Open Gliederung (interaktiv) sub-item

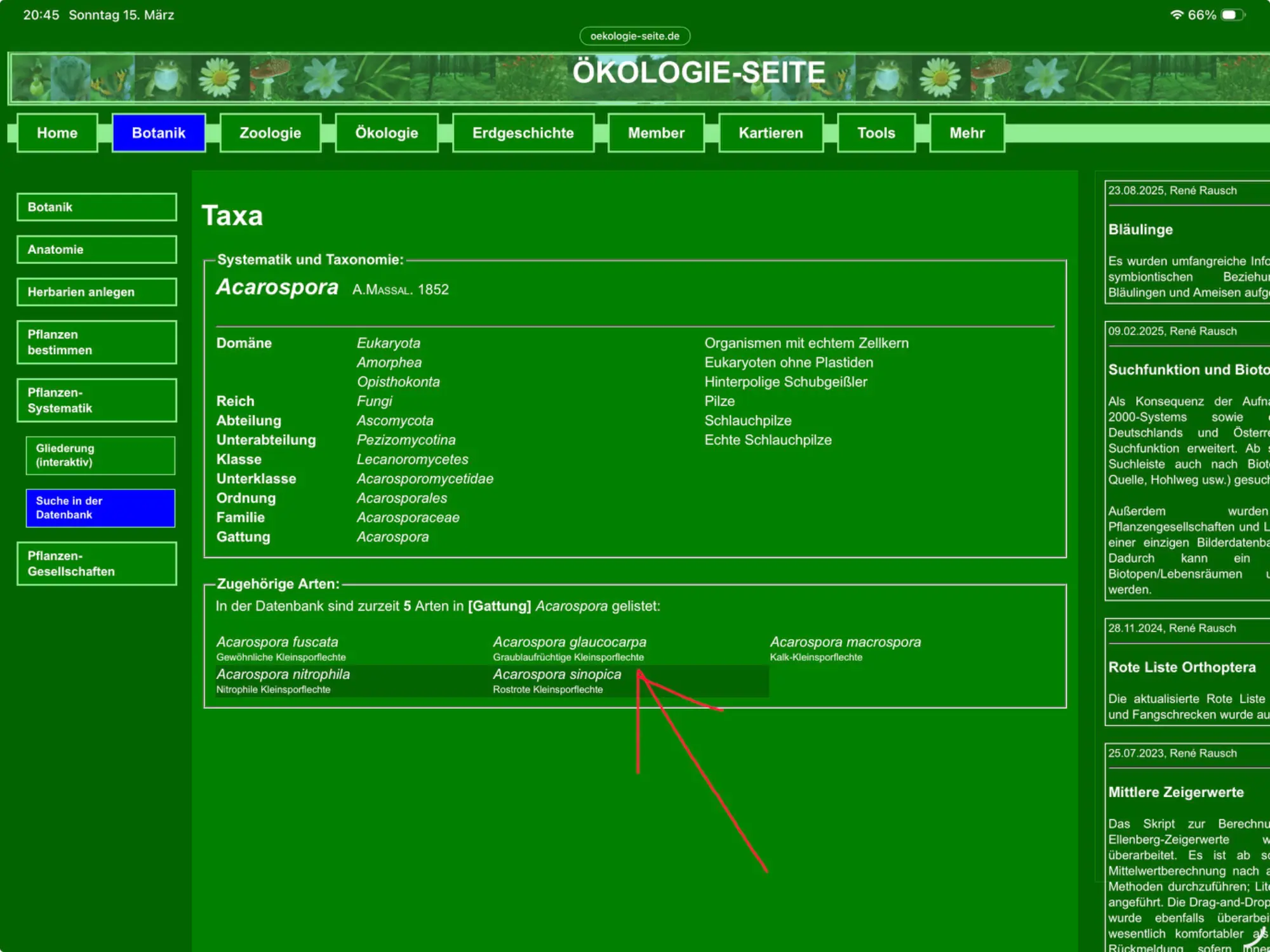pyautogui.click(x=100, y=455)
